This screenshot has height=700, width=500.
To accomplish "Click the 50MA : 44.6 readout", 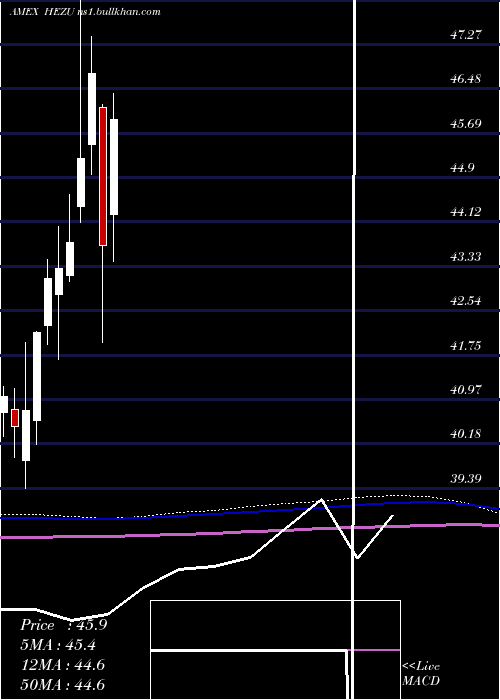I will tap(62, 685).
